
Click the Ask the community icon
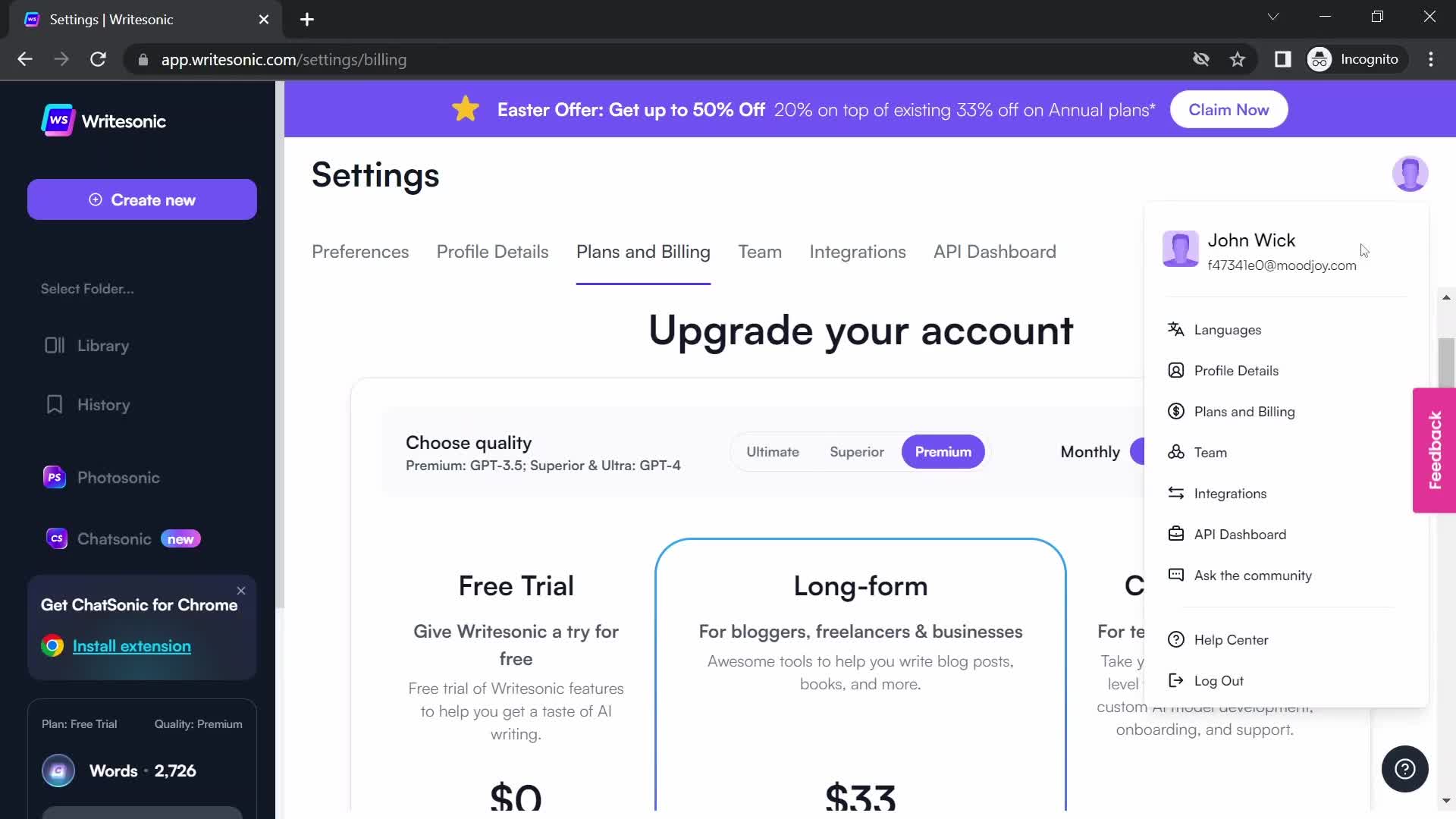[x=1175, y=574]
